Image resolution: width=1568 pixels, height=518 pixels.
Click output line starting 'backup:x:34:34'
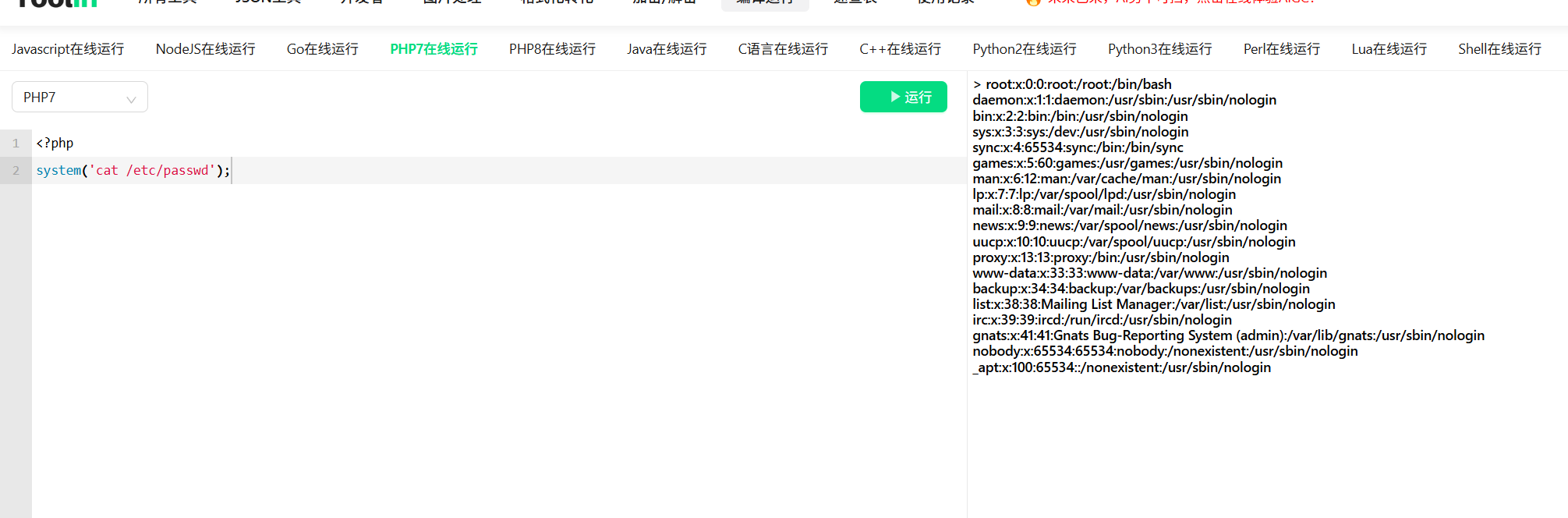tap(1141, 289)
